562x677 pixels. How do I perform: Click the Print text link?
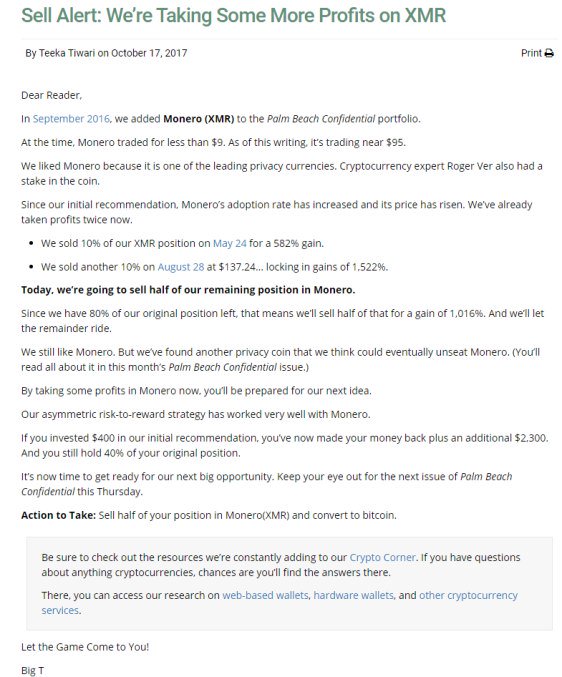tap(531, 53)
